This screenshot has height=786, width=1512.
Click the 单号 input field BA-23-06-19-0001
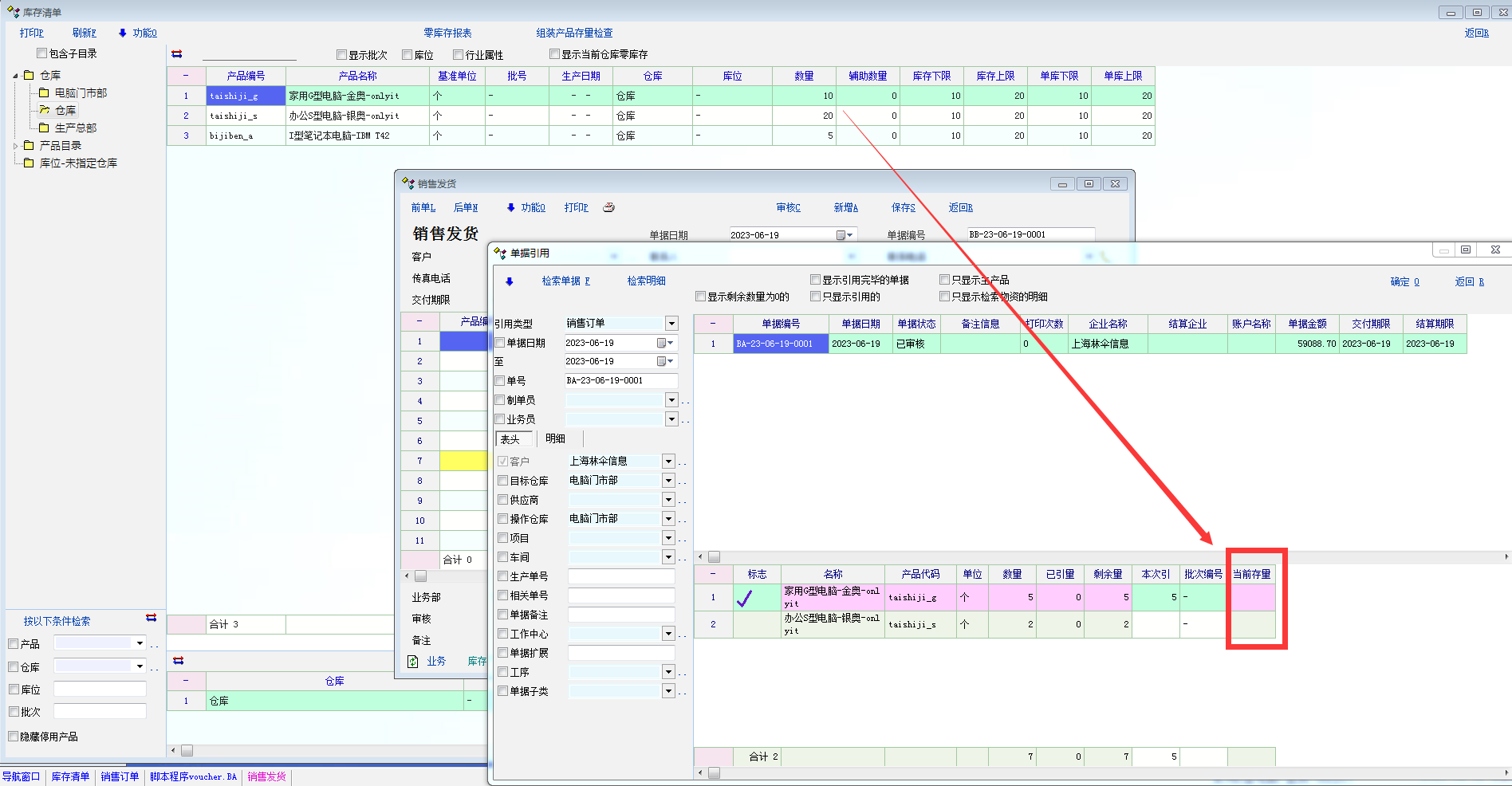[x=620, y=381]
